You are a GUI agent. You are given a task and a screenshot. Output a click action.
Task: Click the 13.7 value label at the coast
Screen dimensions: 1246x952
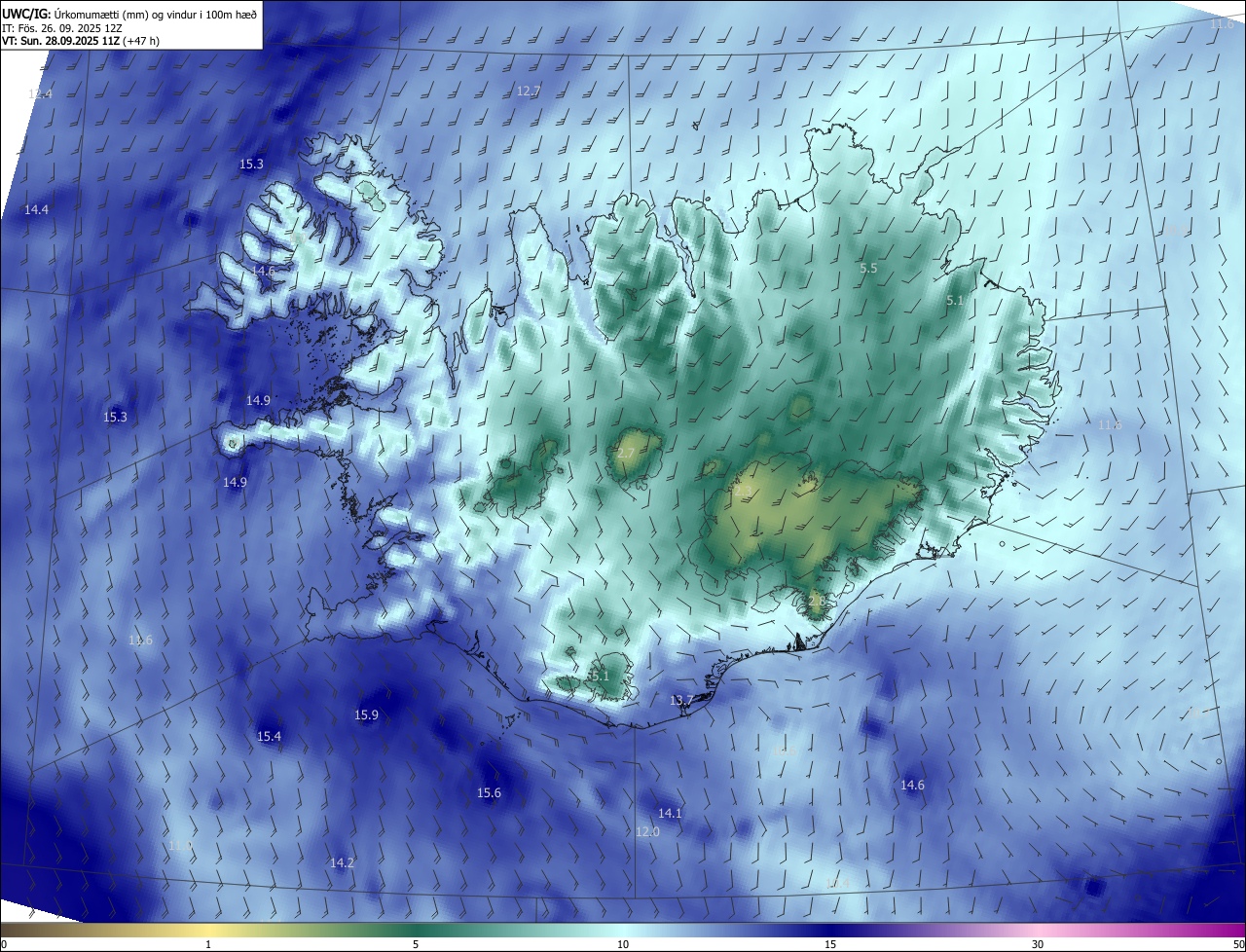coord(681,700)
